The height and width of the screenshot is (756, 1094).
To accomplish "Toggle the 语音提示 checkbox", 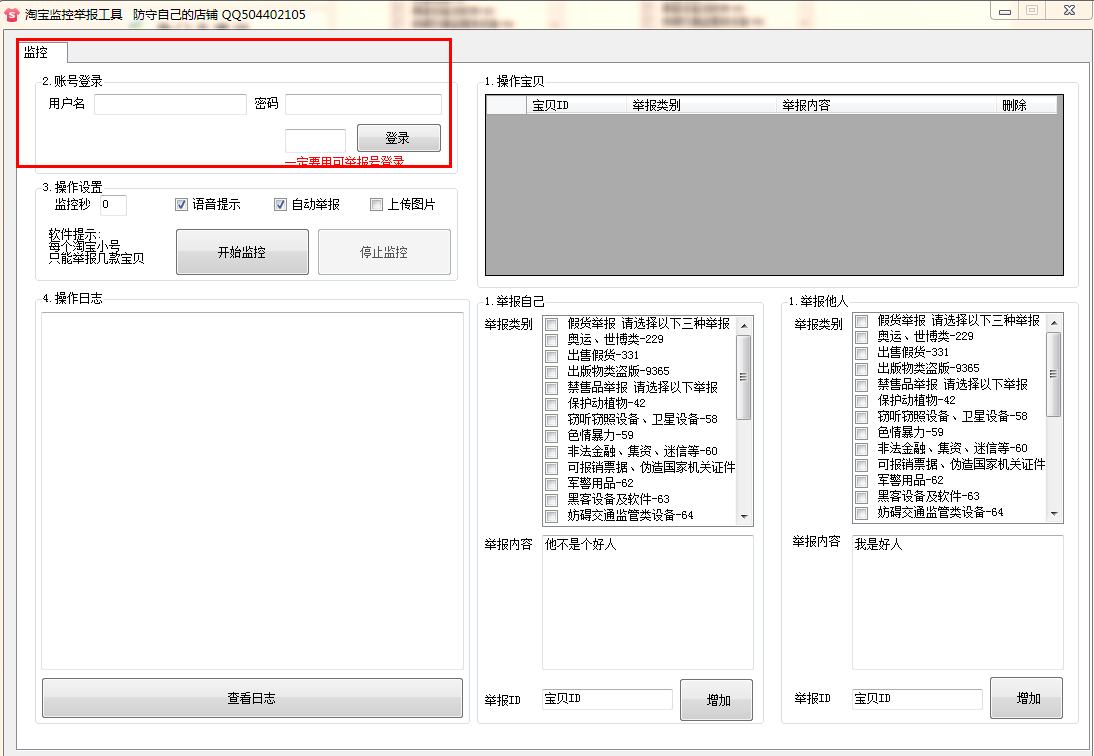I will pyautogui.click(x=181, y=204).
